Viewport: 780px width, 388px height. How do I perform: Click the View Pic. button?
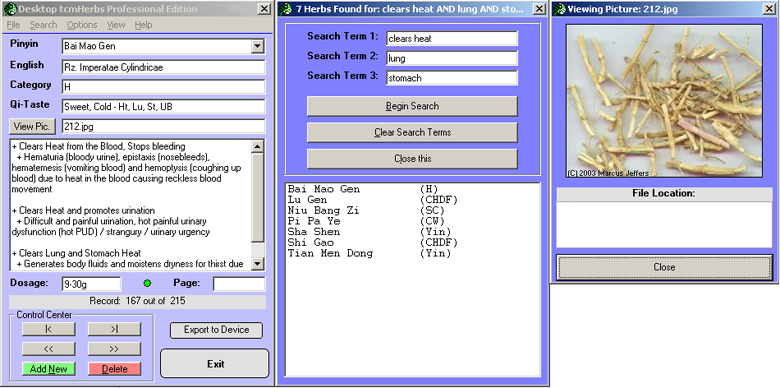tap(32, 126)
